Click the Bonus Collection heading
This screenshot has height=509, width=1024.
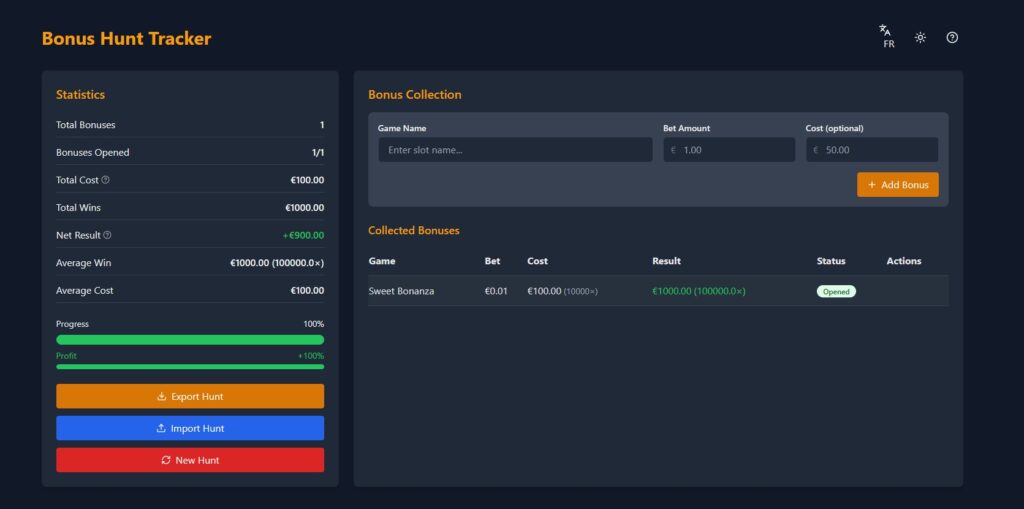coord(415,95)
